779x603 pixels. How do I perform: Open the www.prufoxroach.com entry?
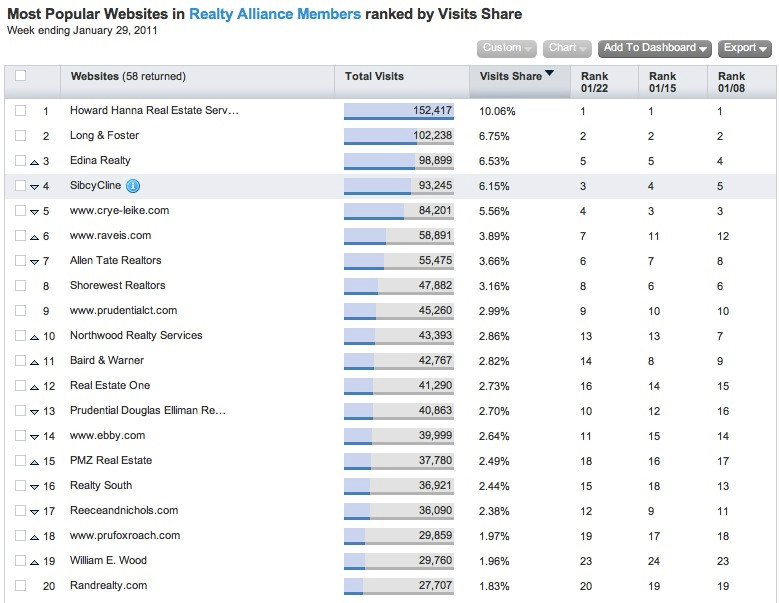pos(125,535)
